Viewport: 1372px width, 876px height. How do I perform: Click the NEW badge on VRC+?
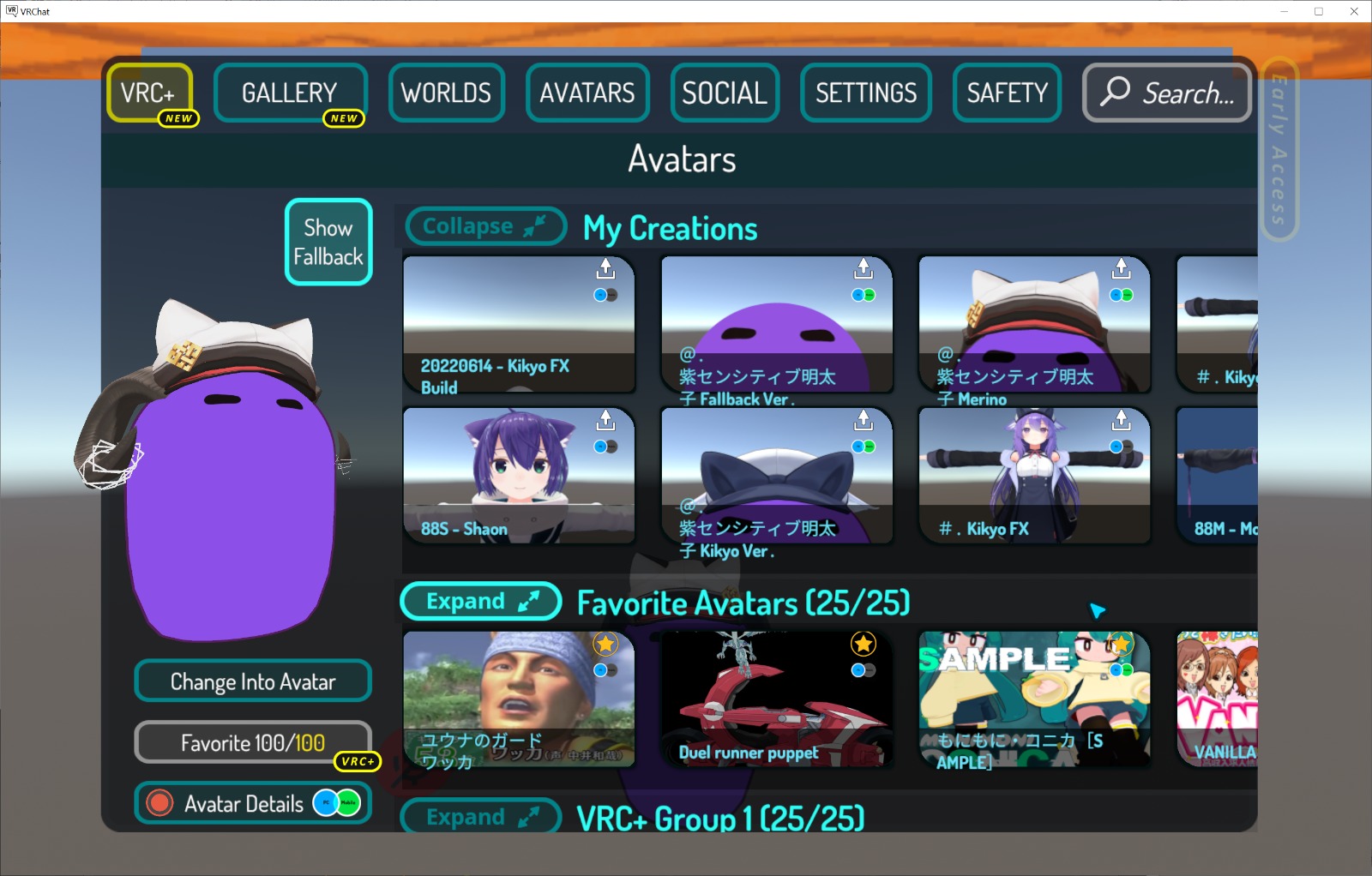[x=178, y=118]
